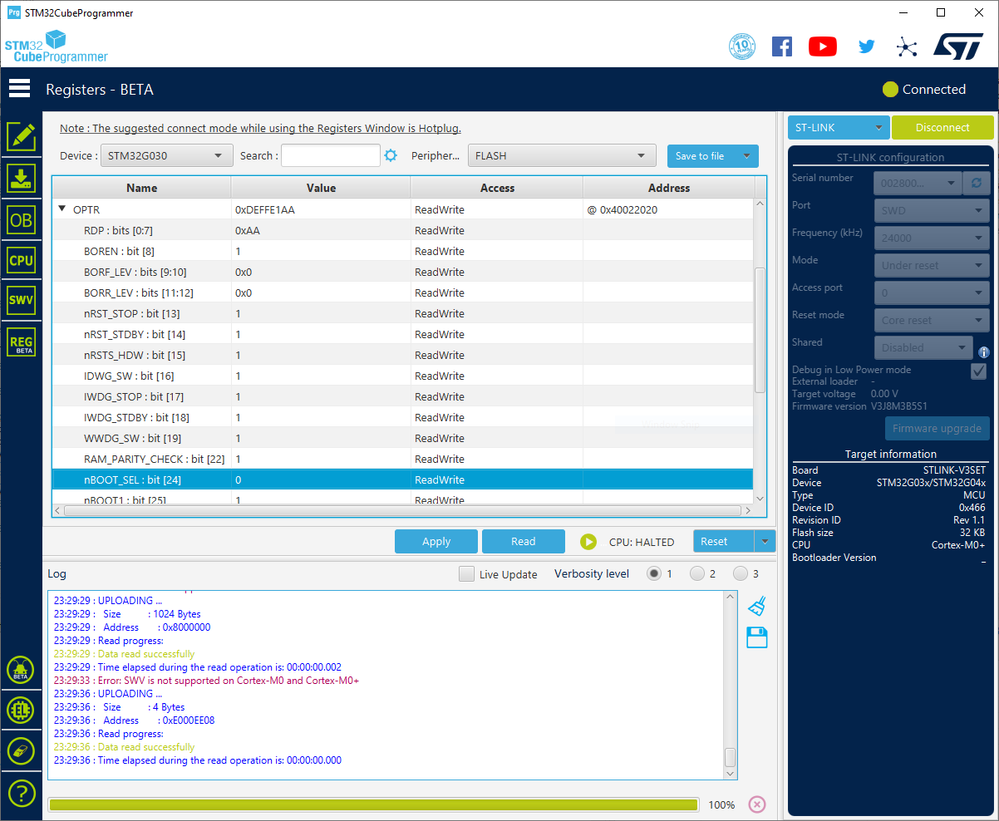Image resolution: width=999 pixels, height=821 pixels.
Task: Collapse the OPTR register tree
Action: click(62, 208)
